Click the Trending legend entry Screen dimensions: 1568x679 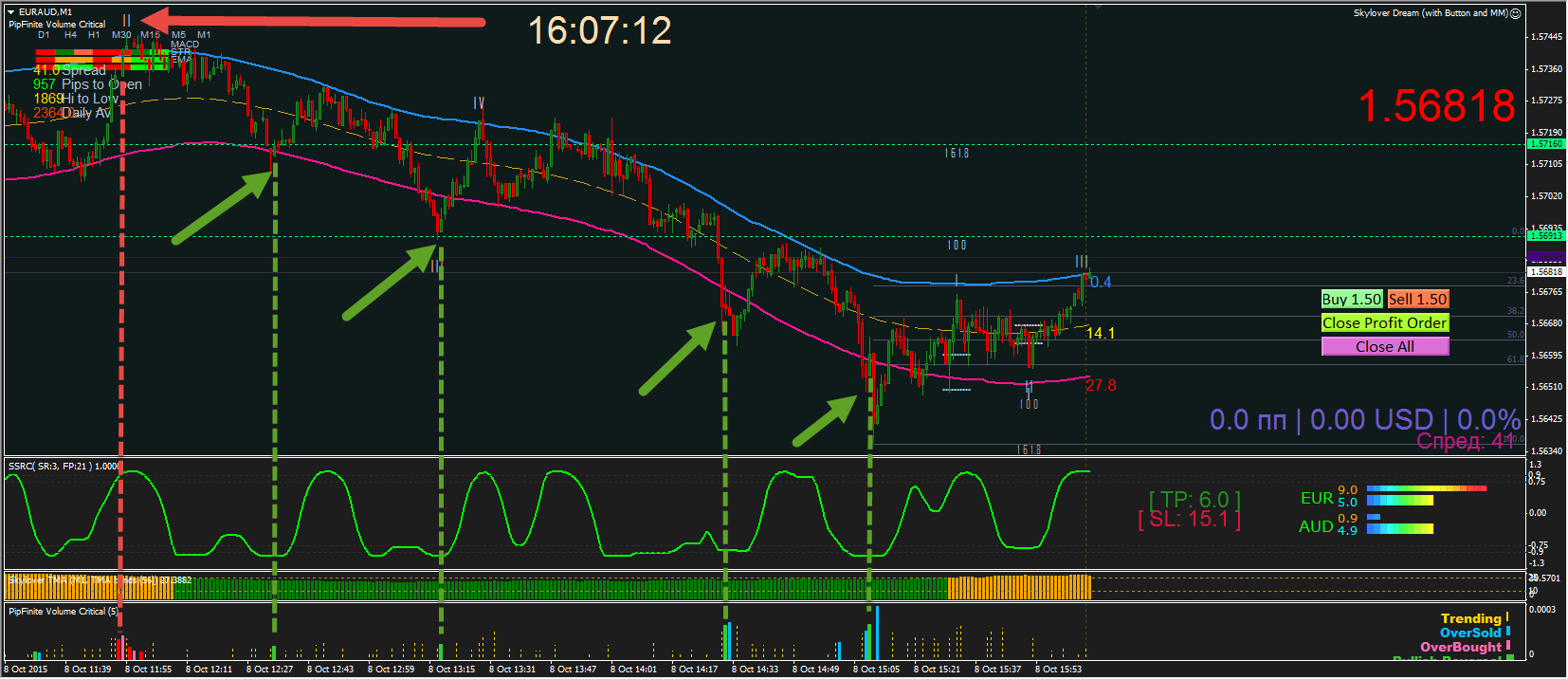tap(1470, 618)
